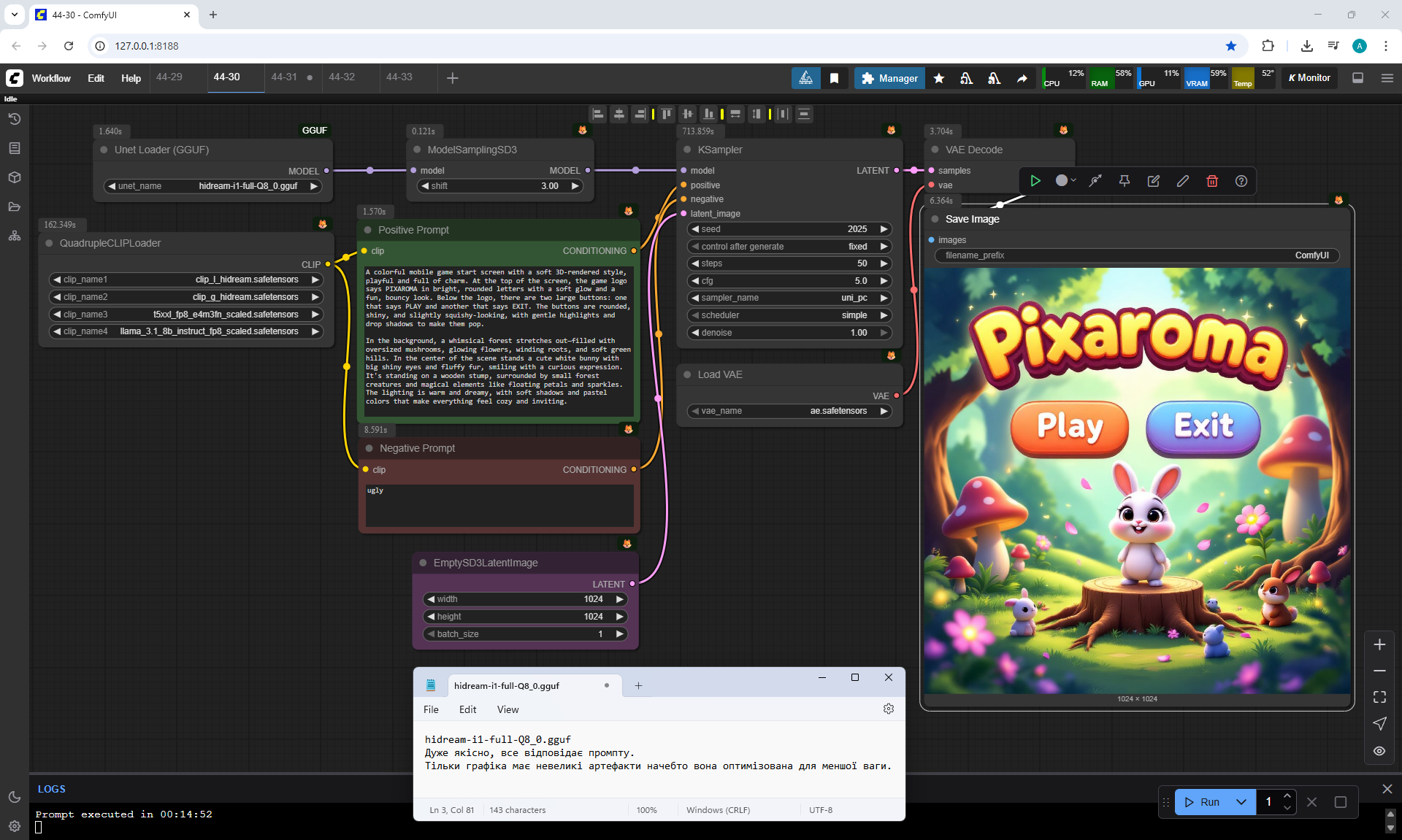Click the green execute node play icon

tap(1035, 181)
